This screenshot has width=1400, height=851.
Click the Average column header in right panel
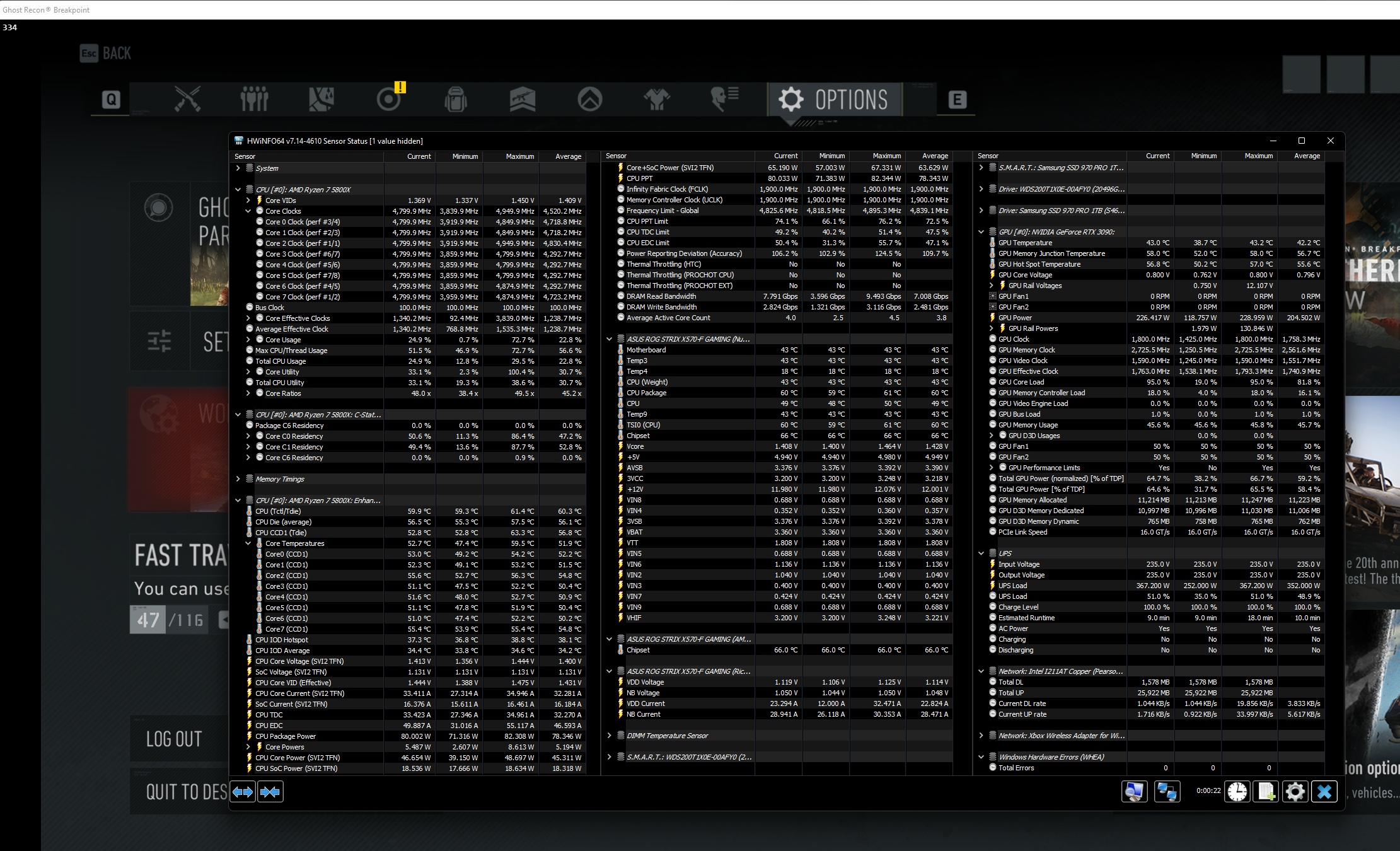click(1300, 156)
